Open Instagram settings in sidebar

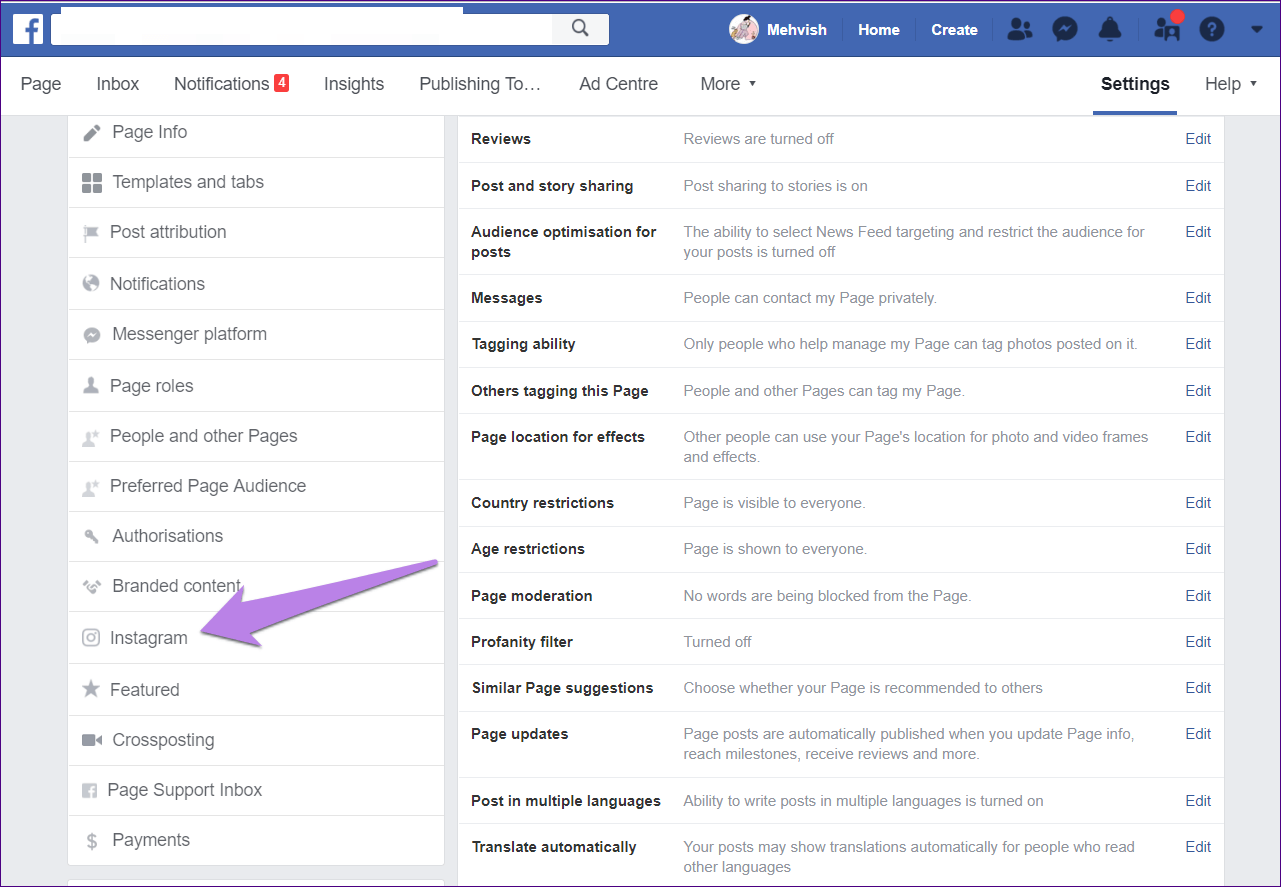coord(256,638)
